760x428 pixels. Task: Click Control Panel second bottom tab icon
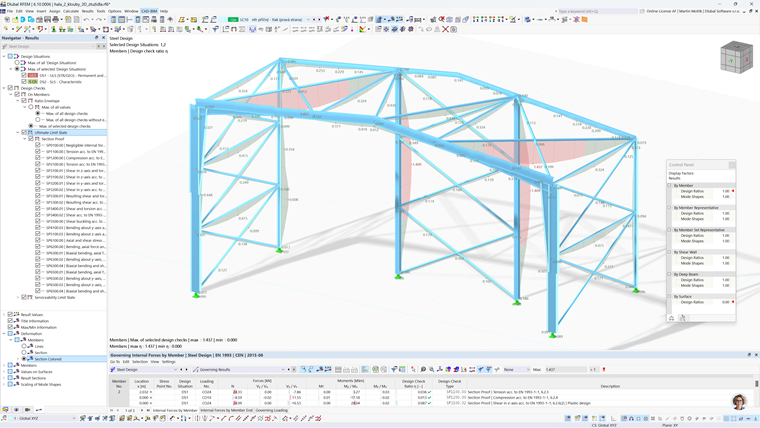click(x=682, y=318)
